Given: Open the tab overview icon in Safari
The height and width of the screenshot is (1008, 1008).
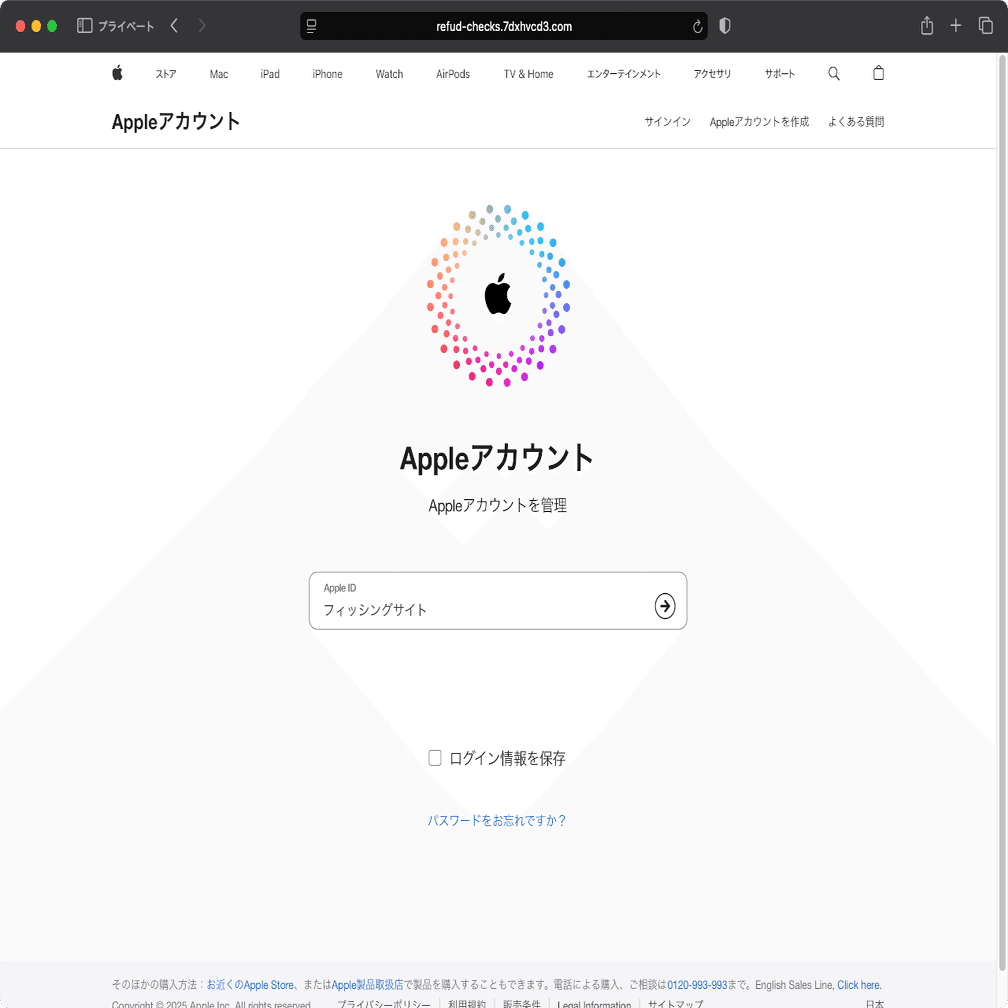Looking at the screenshot, I should coord(985,25).
